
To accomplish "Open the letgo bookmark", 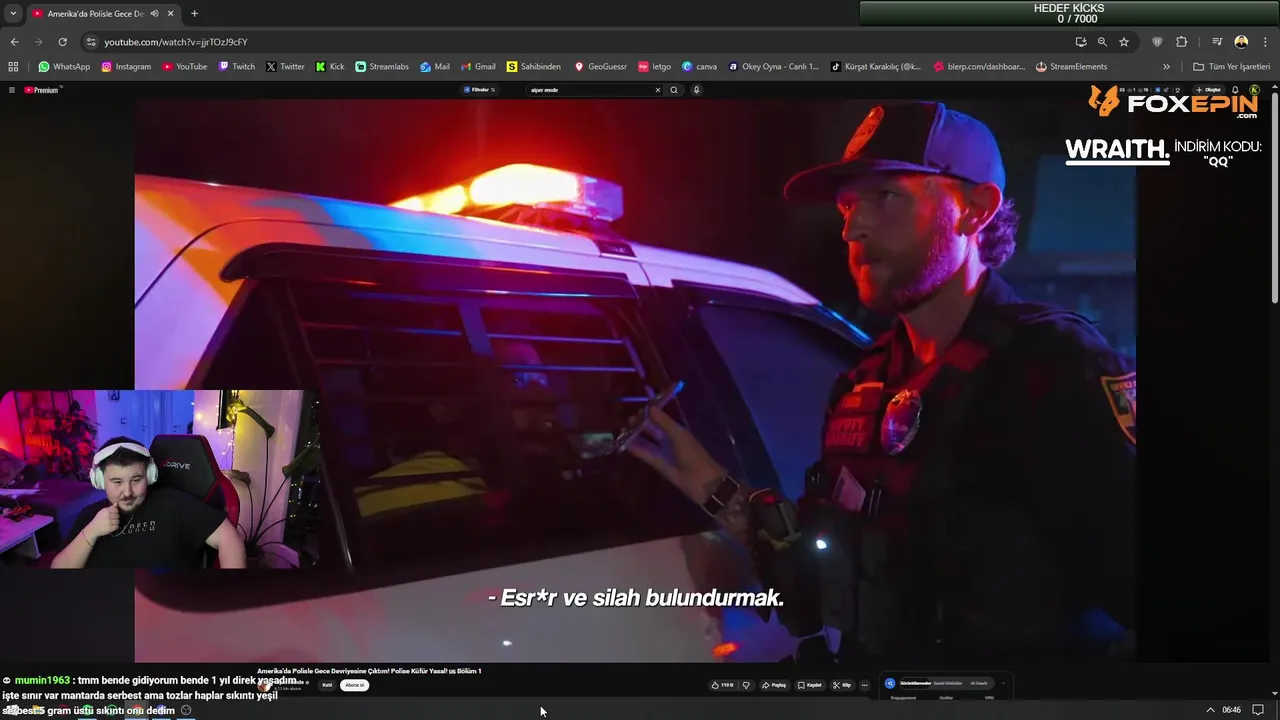I will 655,67.
